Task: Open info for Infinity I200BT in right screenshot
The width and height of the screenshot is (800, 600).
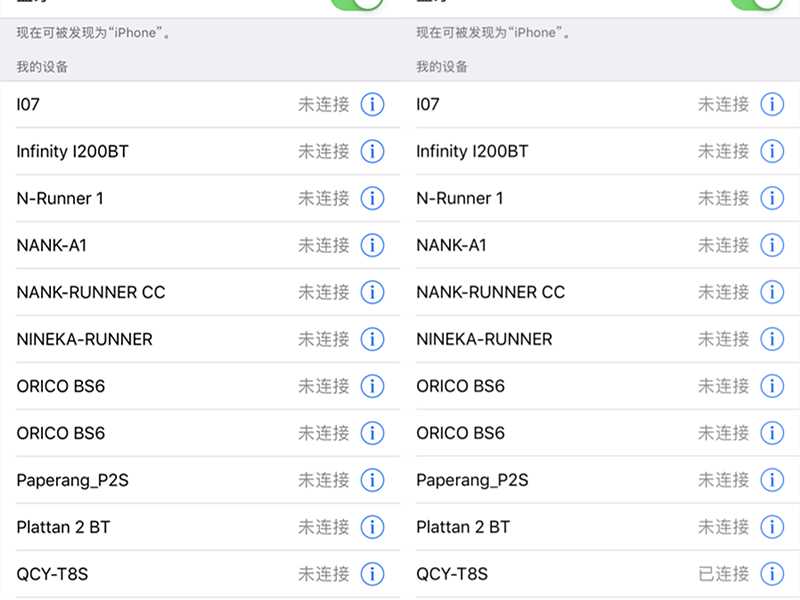Action: pos(772,152)
